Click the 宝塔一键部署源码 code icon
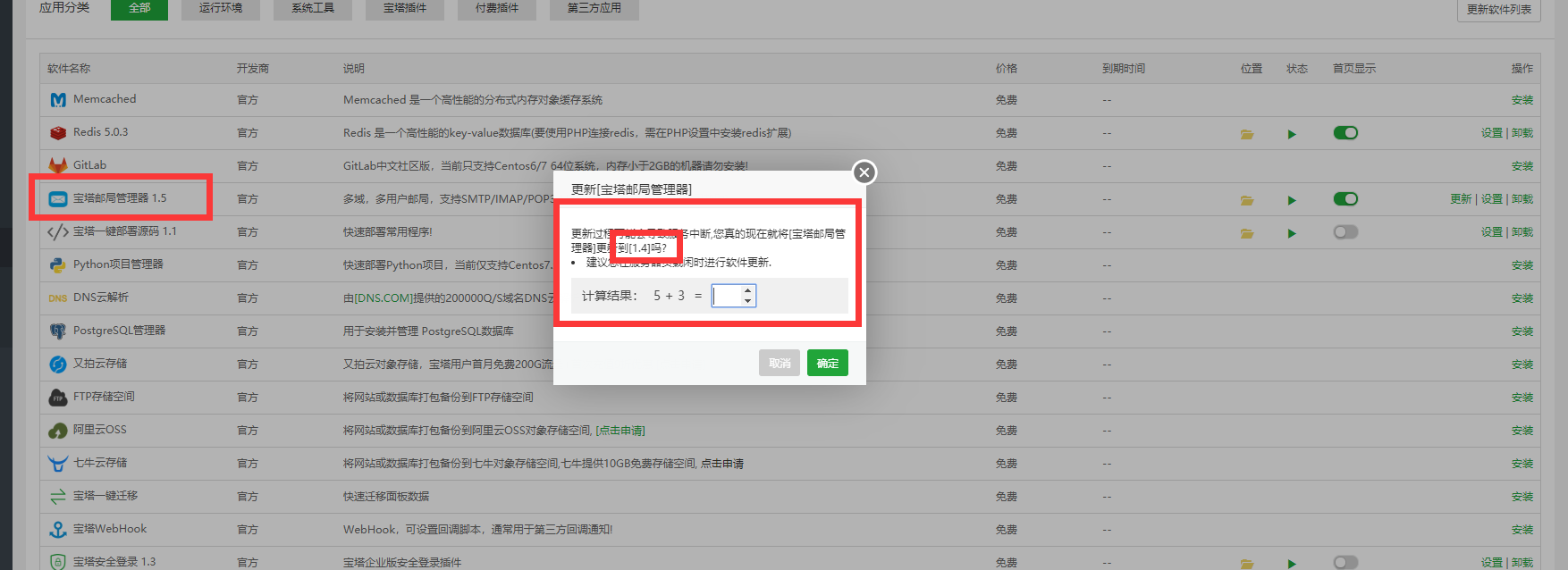Image resolution: width=1568 pixels, height=570 pixels. coord(58,232)
